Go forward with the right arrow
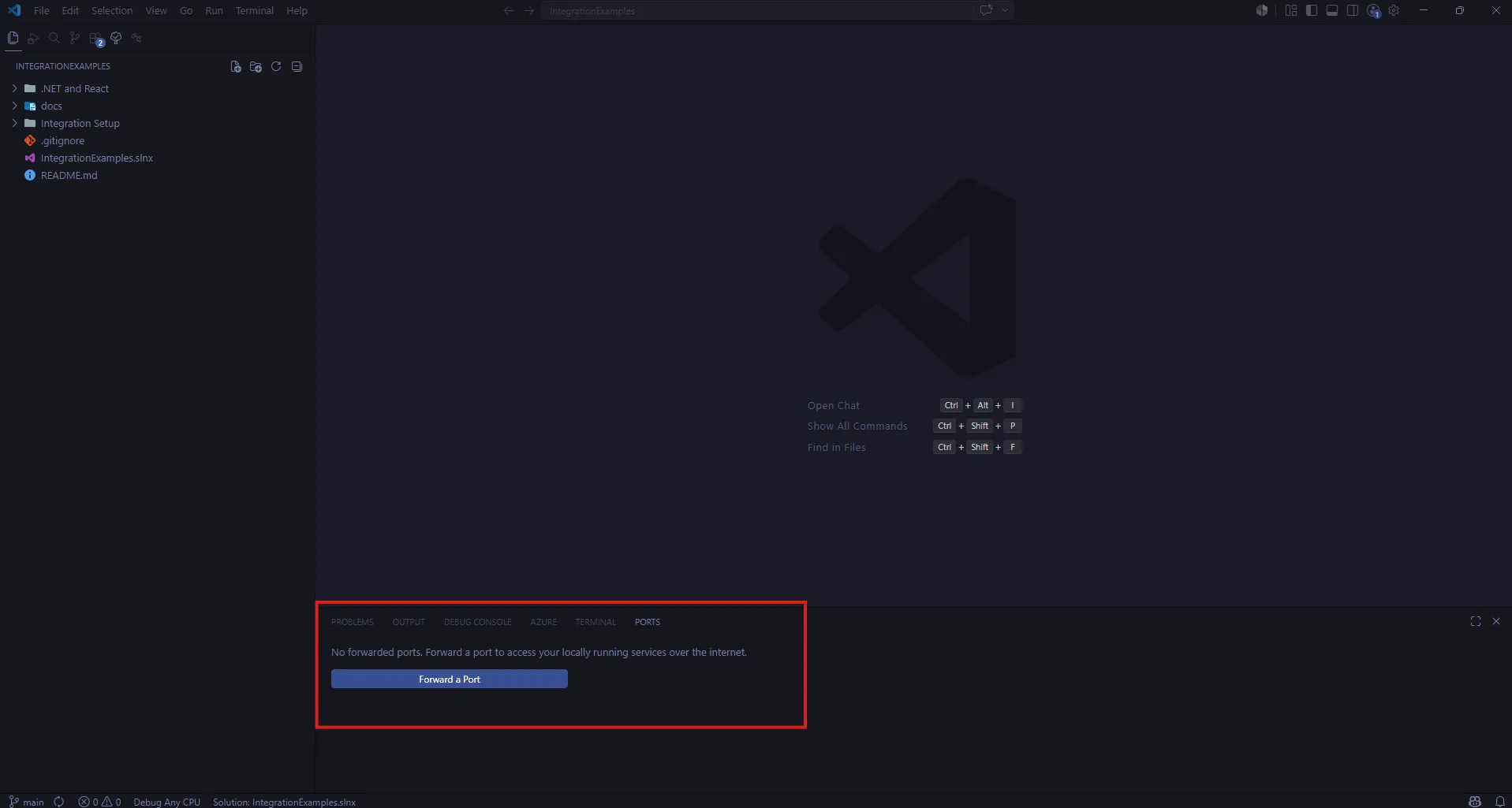This screenshot has width=1512, height=808. [x=529, y=11]
